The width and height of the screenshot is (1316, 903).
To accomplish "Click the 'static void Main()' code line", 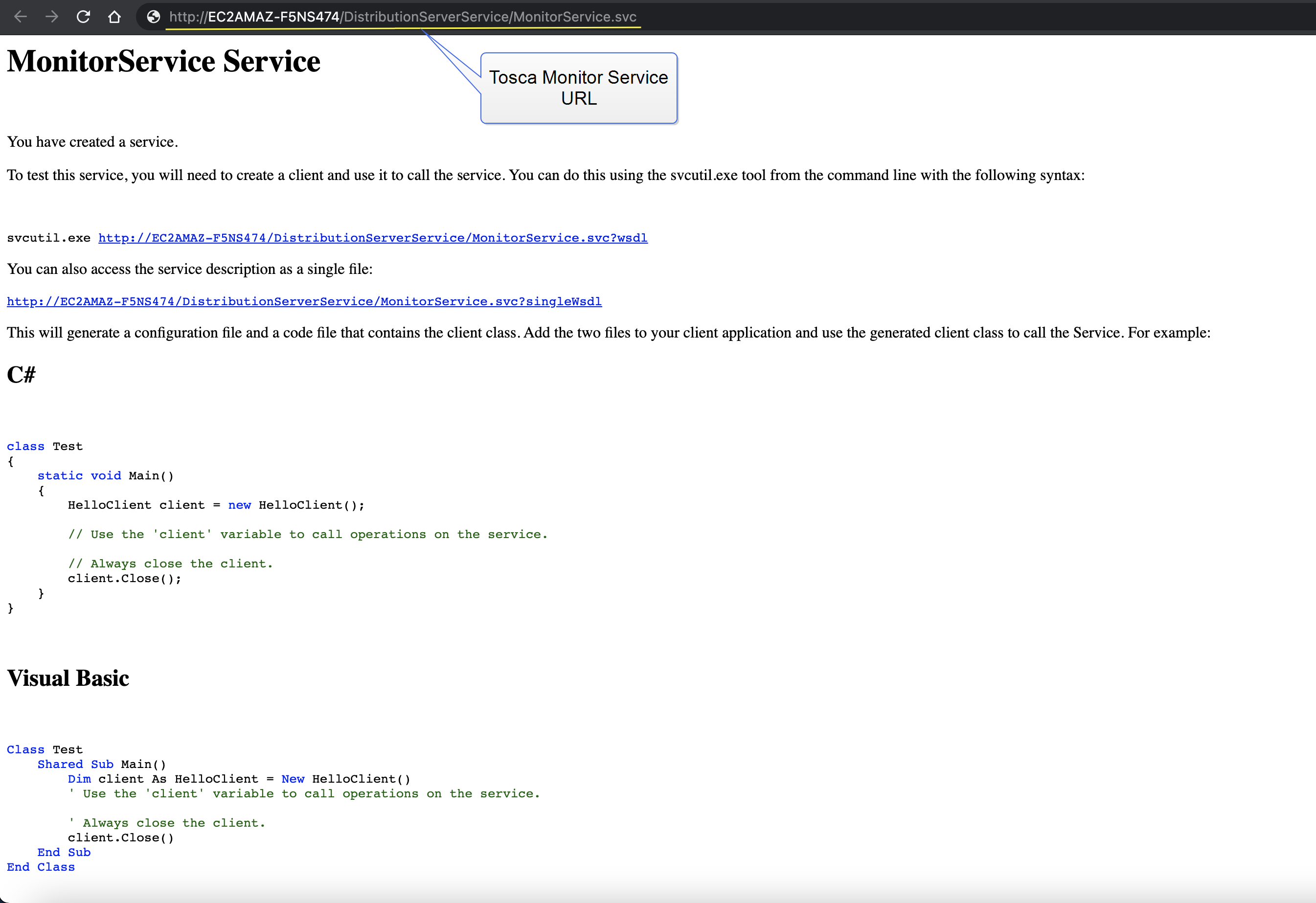I will [x=106, y=475].
